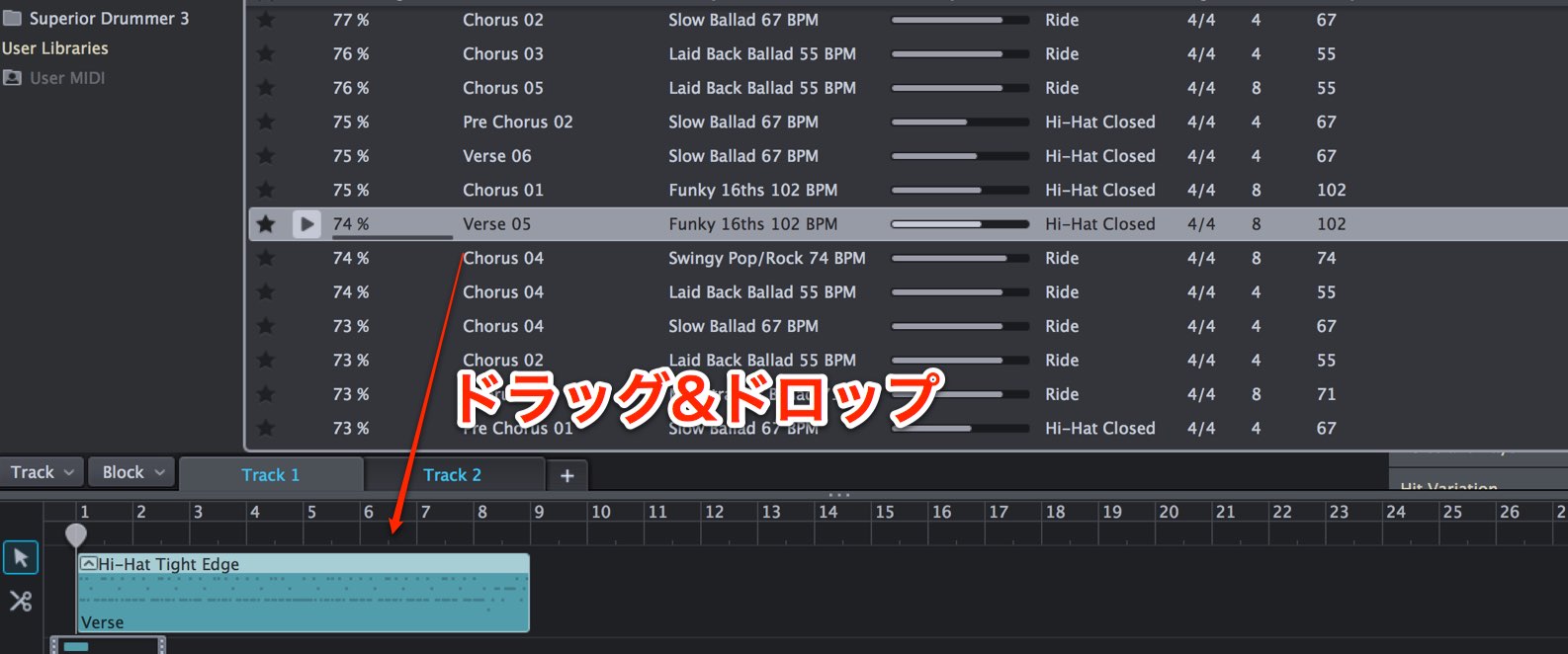This screenshot has width=1568, height=654.
Task: Select the 'Verse 06' groove name
Action: [x=497, y=156]
